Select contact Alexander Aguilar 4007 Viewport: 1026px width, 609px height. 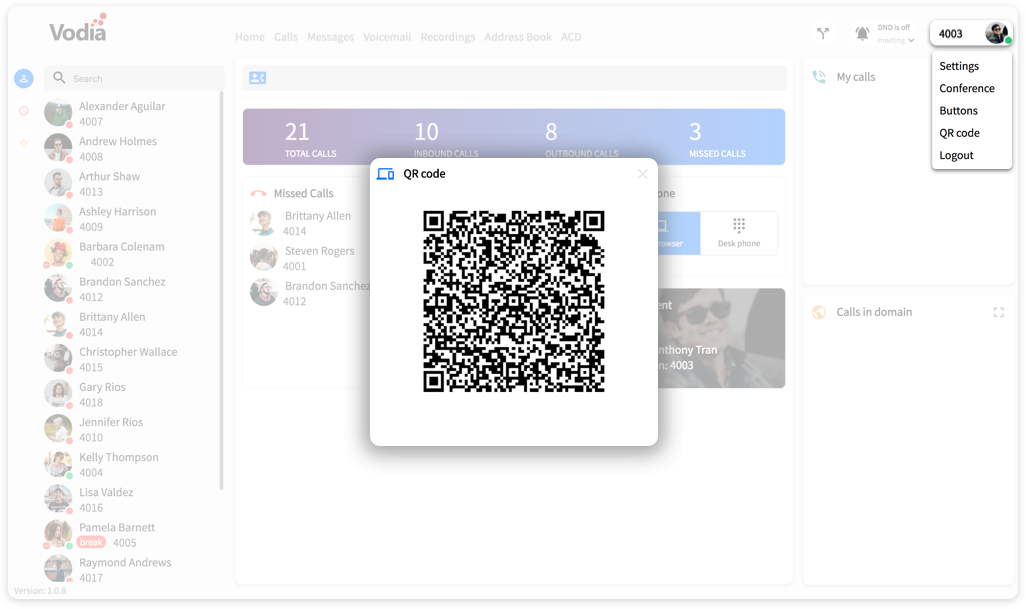pyautogui.click(x=131, y=113)
